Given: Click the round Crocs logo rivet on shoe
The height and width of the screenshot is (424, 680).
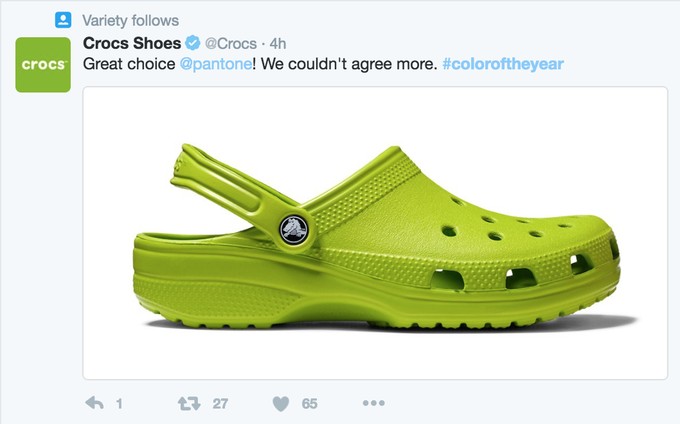Looking at the screenshot, I should click(x=293, y=229).
